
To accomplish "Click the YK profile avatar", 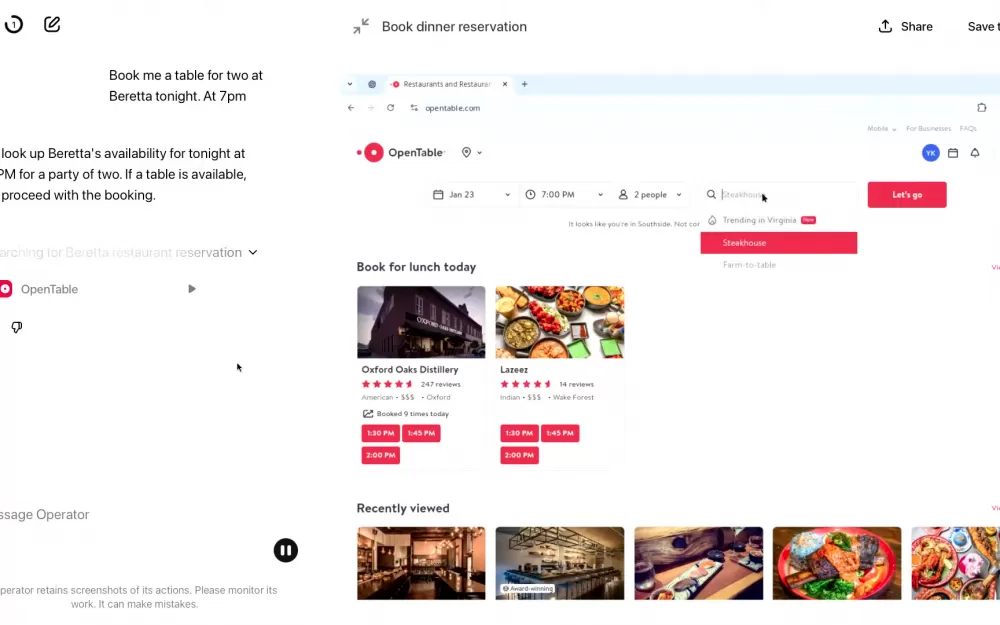I will pos(931,153).
